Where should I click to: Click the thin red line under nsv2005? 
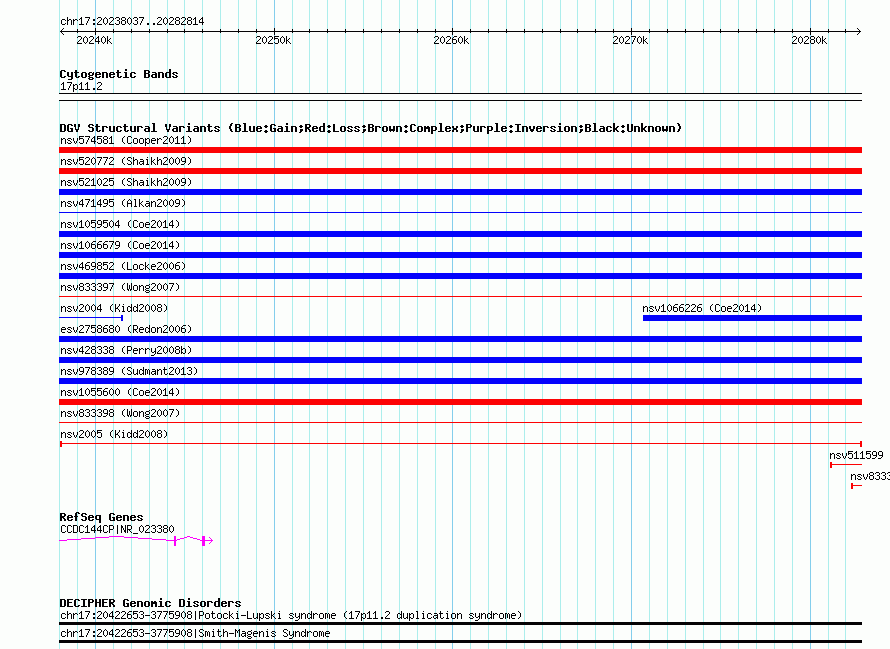[460, 443]
